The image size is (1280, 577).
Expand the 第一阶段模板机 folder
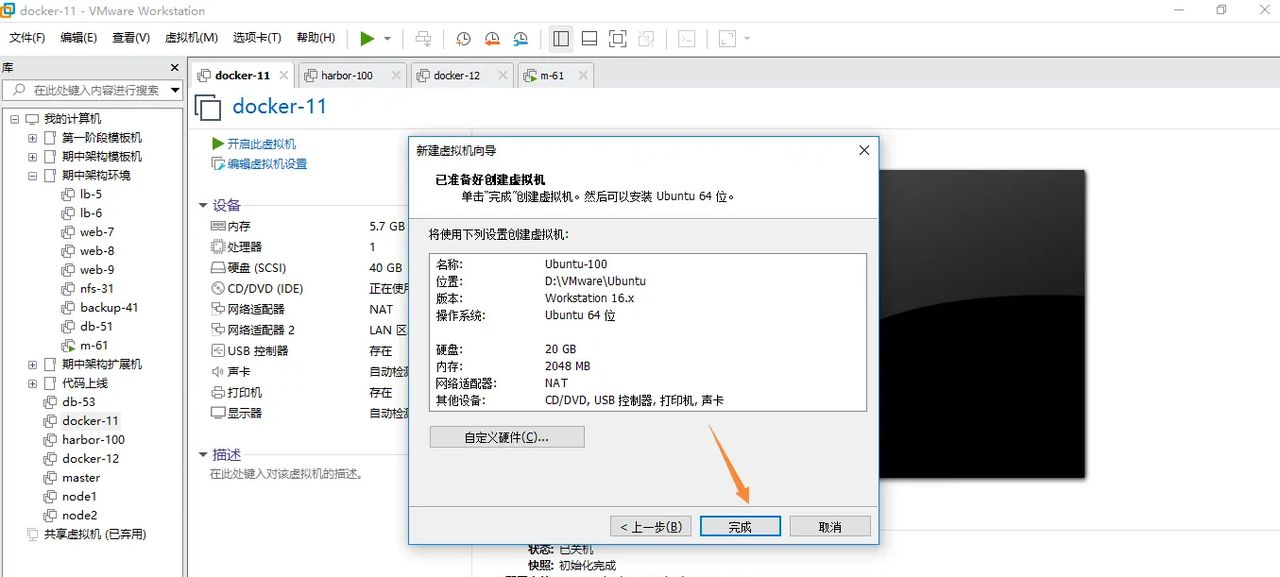[31, 137]
